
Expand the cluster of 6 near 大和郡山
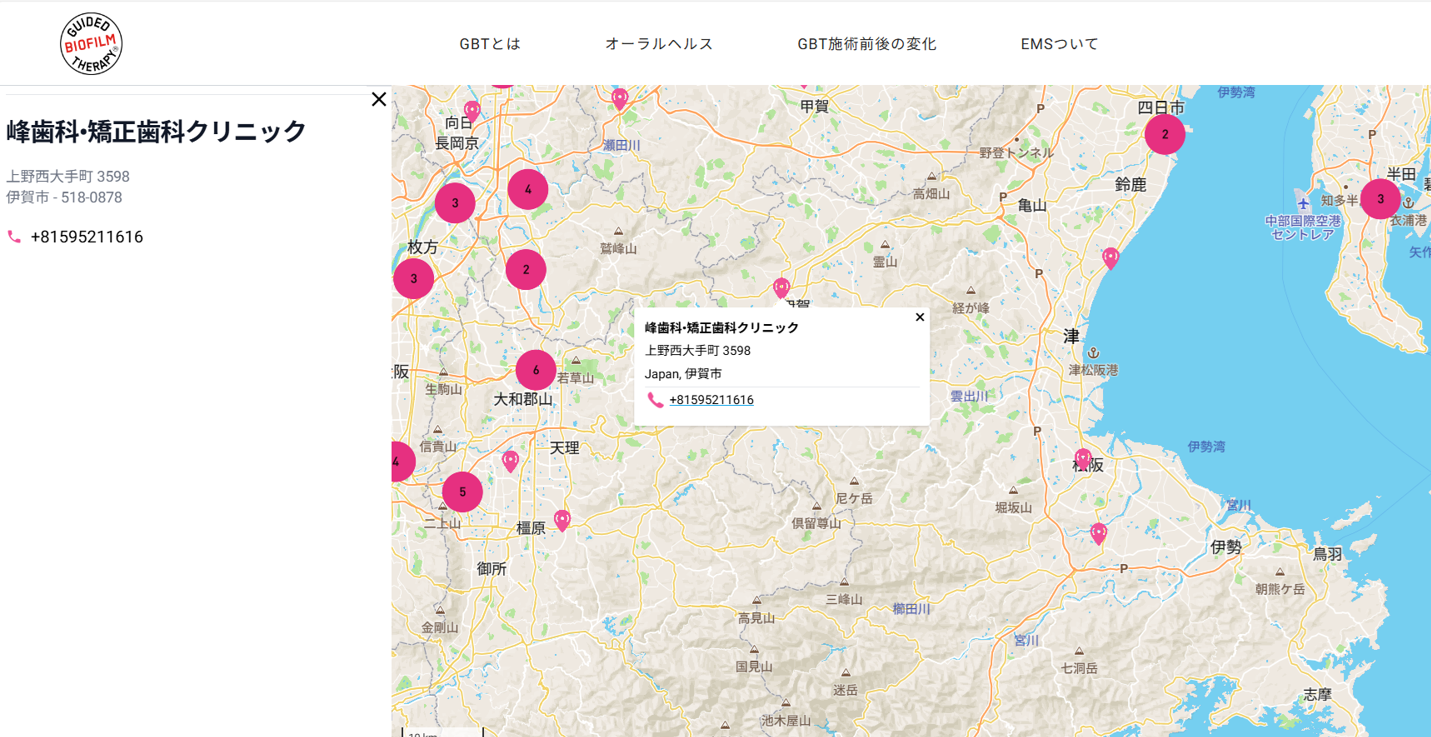536,370
